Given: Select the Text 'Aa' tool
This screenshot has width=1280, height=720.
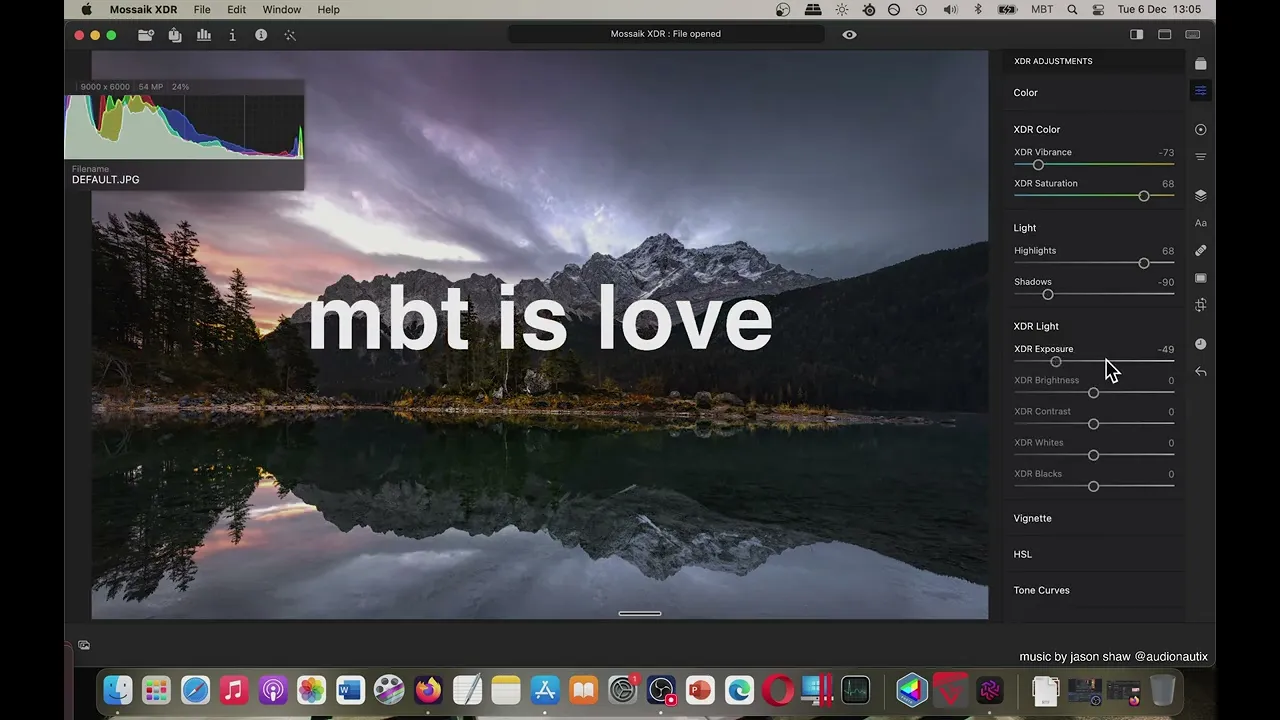Looking at the screenshot, I should 1201,223.
